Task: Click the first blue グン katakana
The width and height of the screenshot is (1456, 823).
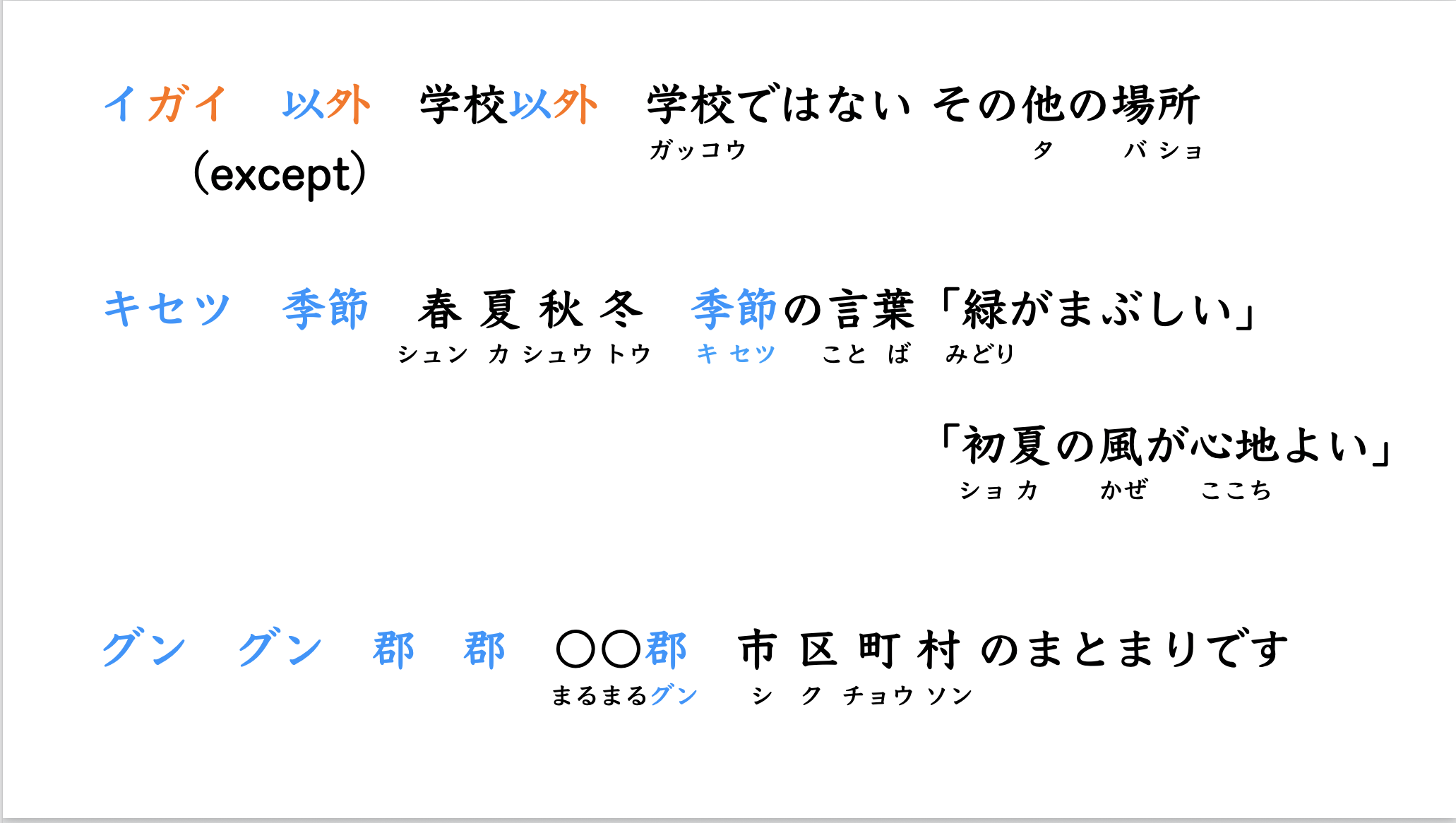Action: point(144,648)
